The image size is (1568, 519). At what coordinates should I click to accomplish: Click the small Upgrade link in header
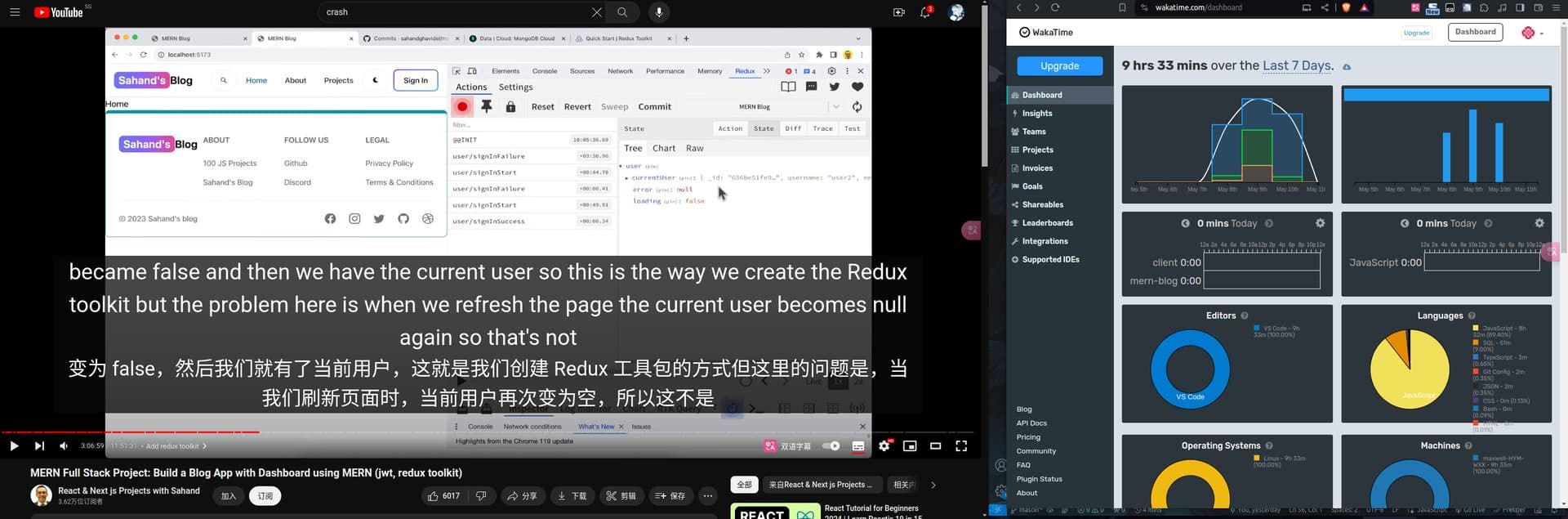click(1417, 33)
